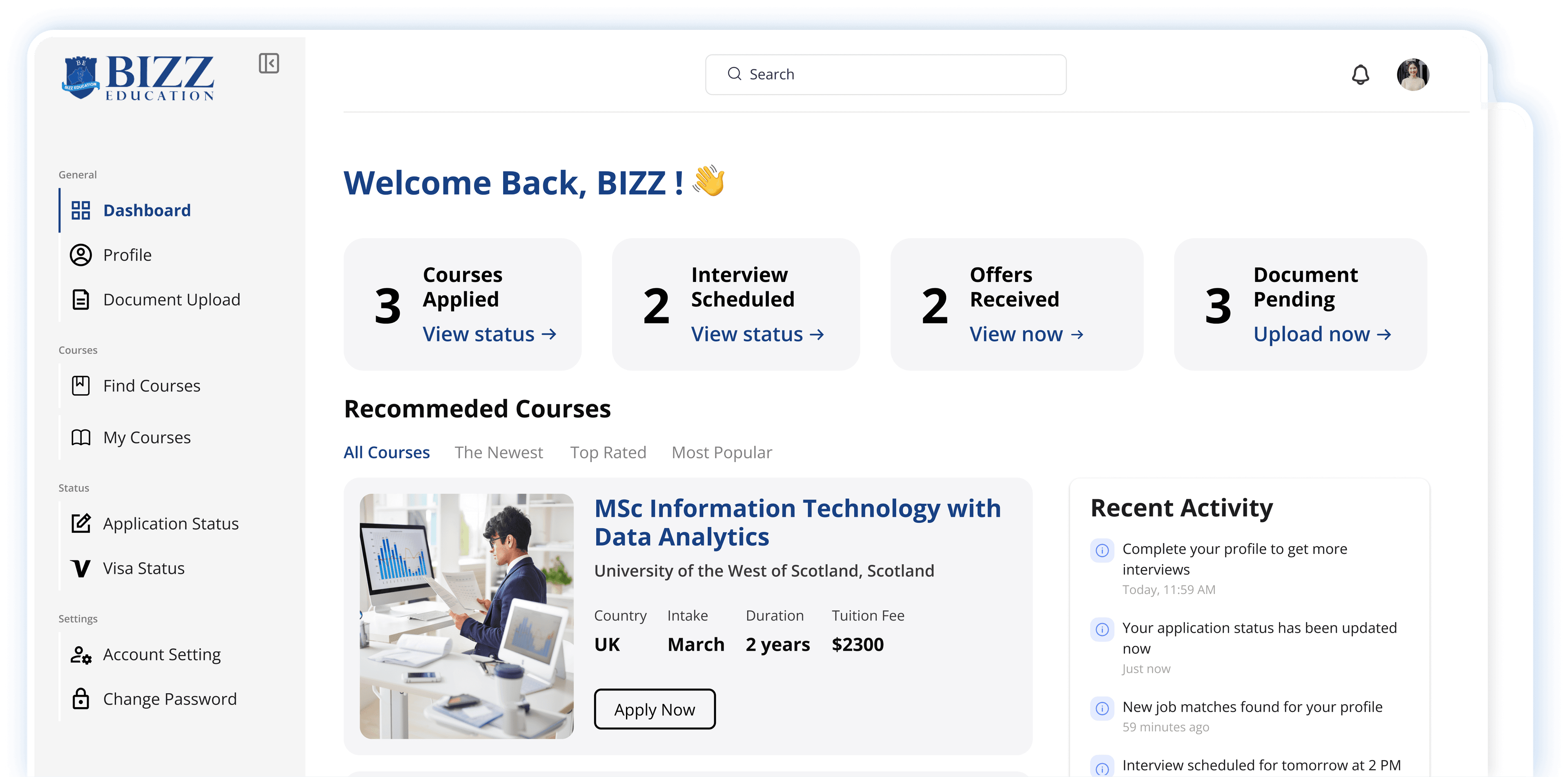Click the Profile person icon
The height and width of the screenshot is (777, 1568).
pyautogui.click(x=80, y=255)
